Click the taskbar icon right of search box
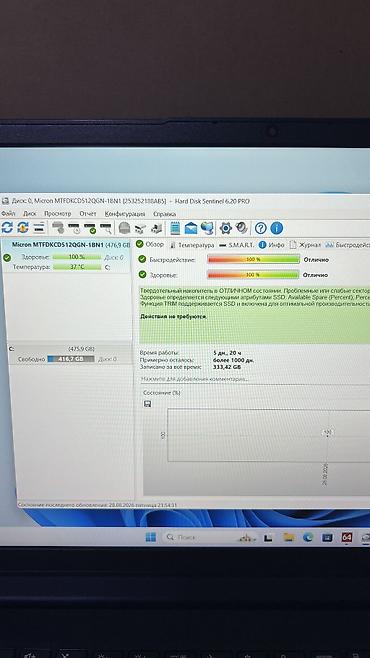 tap(247, 537)
